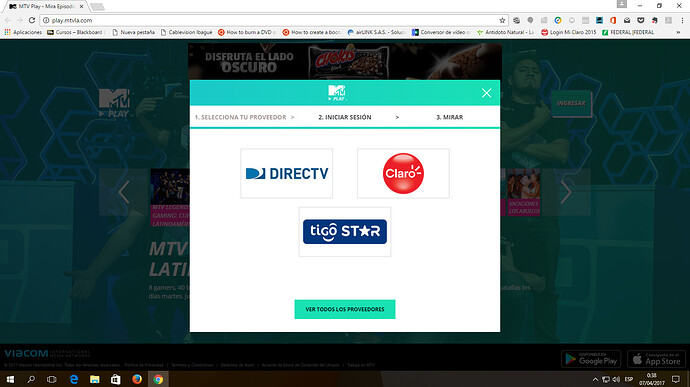
Task: Close the MTV Play provider dialog
Action: [x=486, y=93]
